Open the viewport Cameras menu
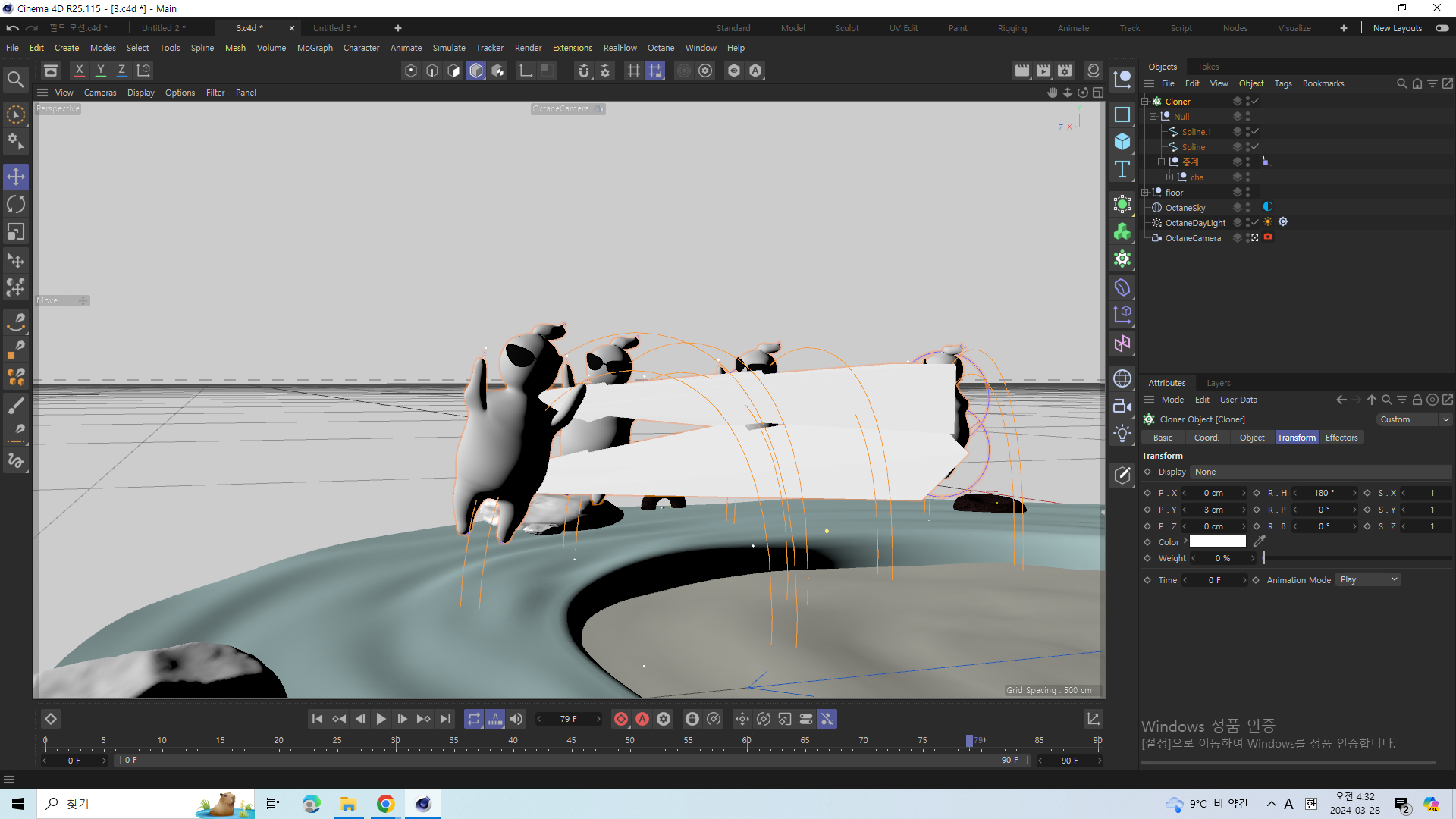Viewport: 1456px width, 819px height. click(x=100, y=93)
